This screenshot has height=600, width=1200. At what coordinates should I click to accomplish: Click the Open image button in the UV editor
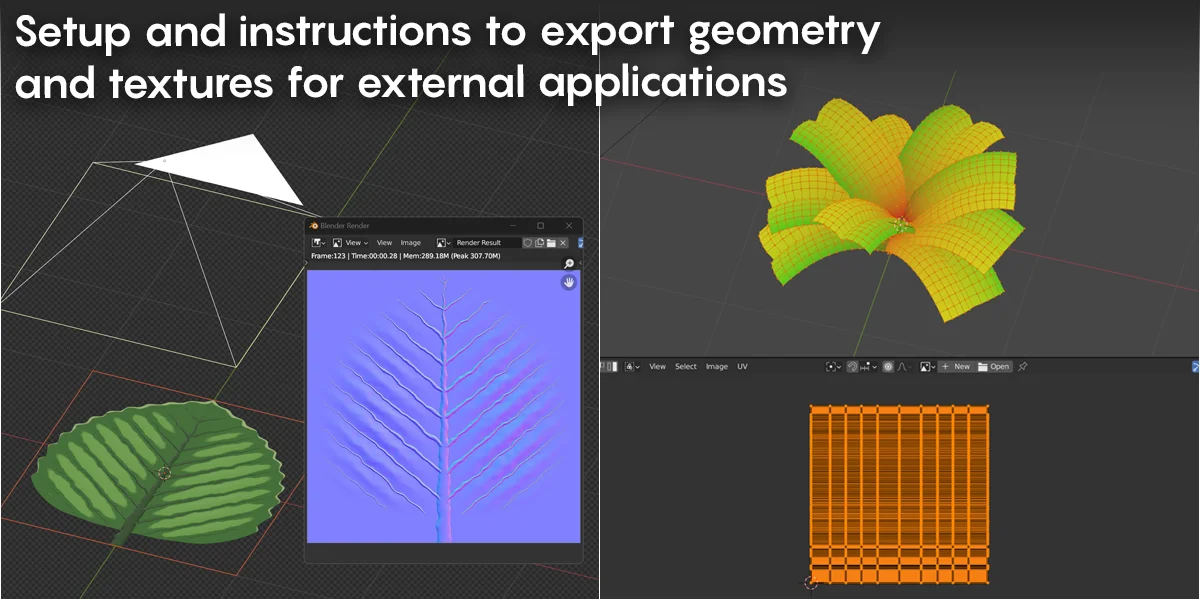[994, 367]
